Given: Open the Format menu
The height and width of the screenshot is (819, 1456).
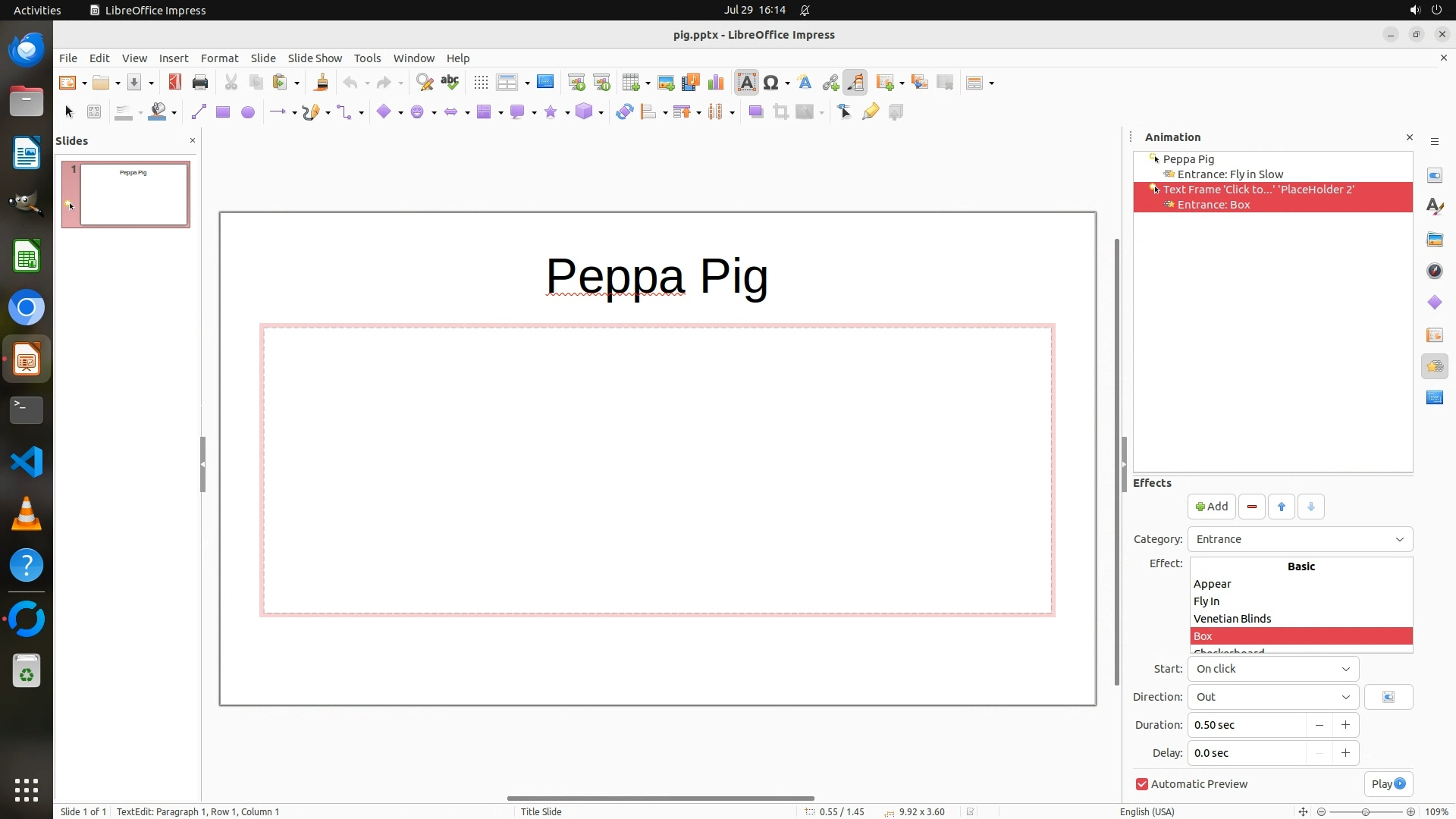Looking at the screenshot, I should tap(219, 58).
